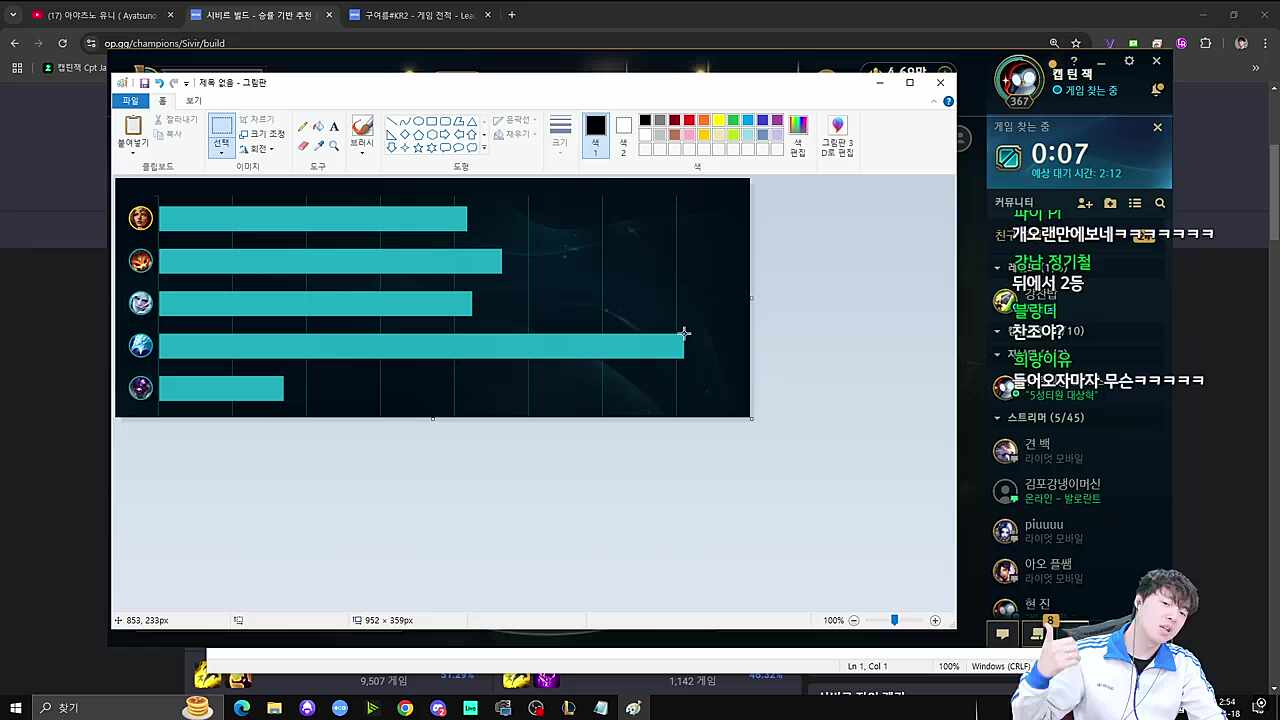Pick the red color swatch in palette

689,121
